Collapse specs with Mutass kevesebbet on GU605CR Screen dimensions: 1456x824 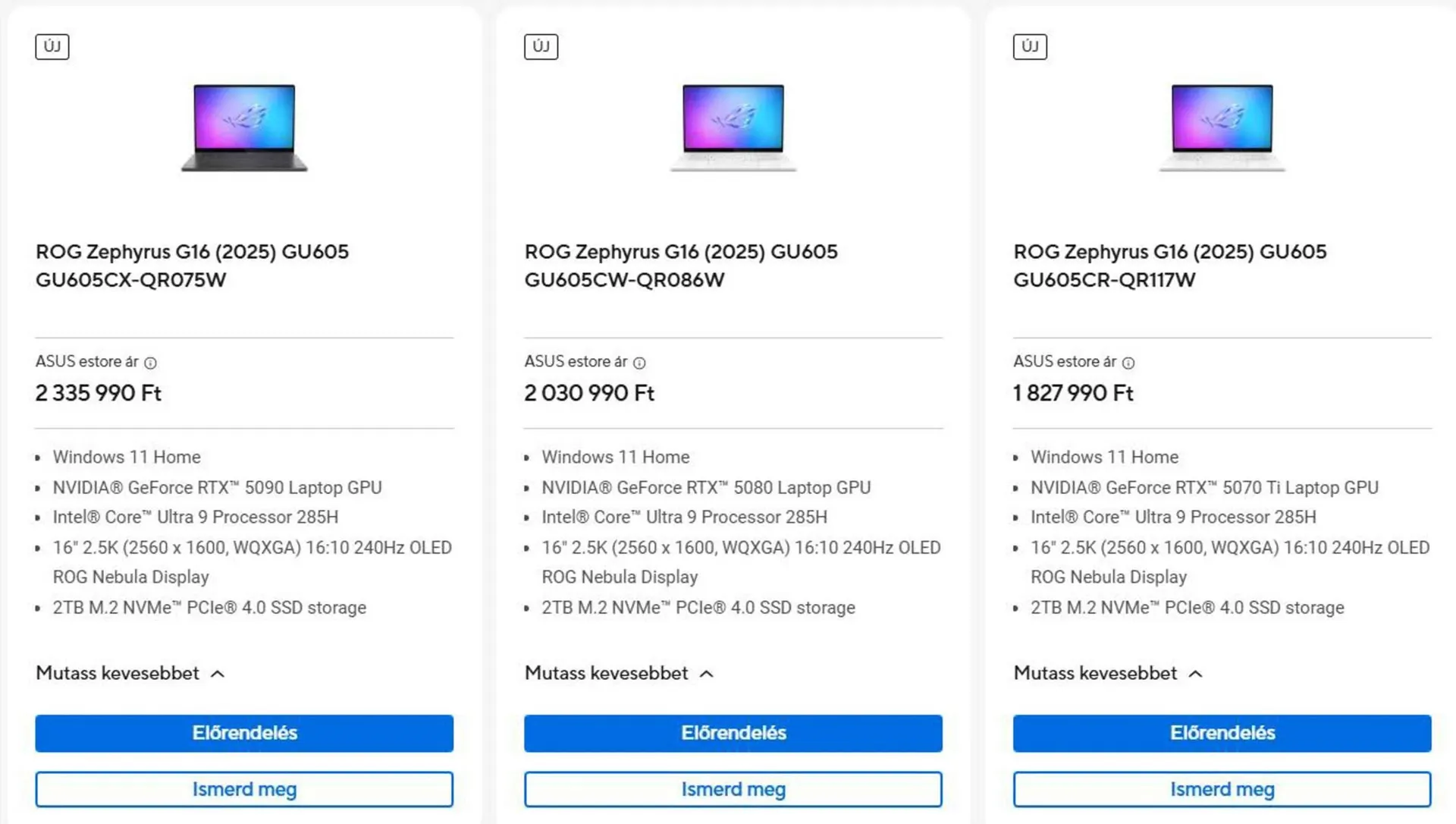pos(1108,673)
